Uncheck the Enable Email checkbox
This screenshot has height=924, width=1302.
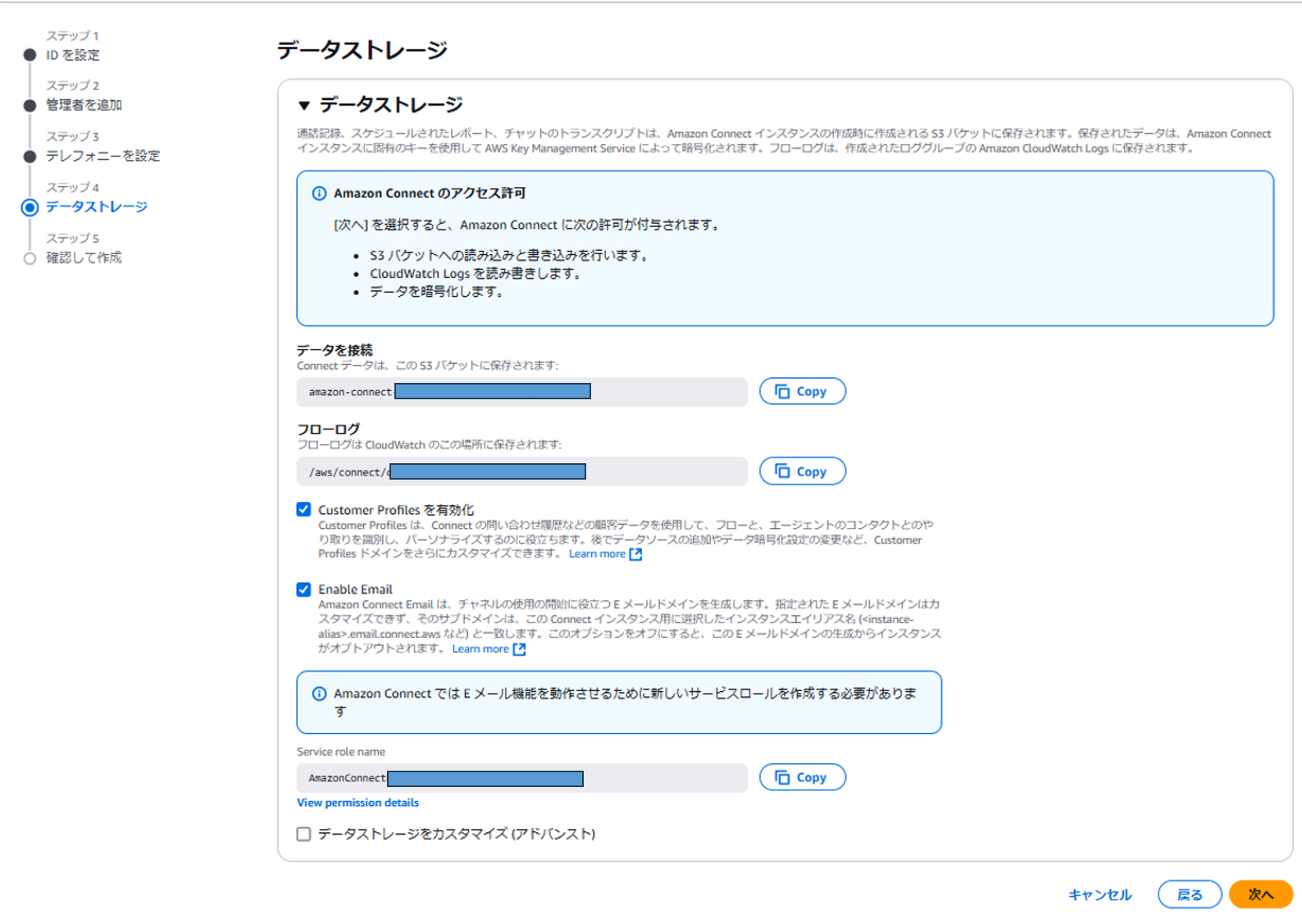[x=303, y=589]
